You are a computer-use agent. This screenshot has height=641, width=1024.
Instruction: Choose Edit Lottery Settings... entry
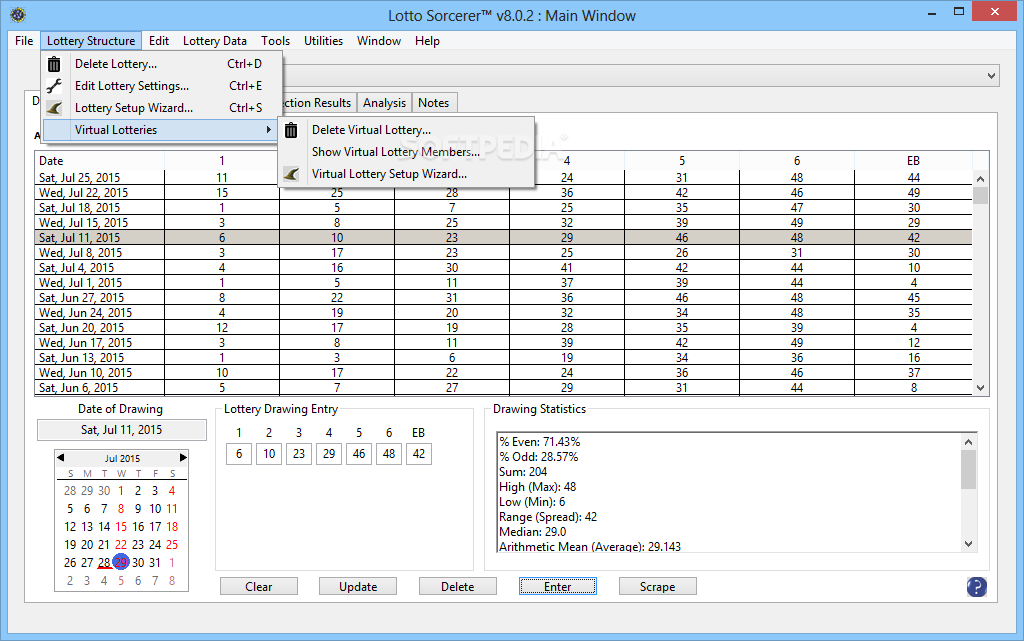pyautogui.click(x=163, y=86)
